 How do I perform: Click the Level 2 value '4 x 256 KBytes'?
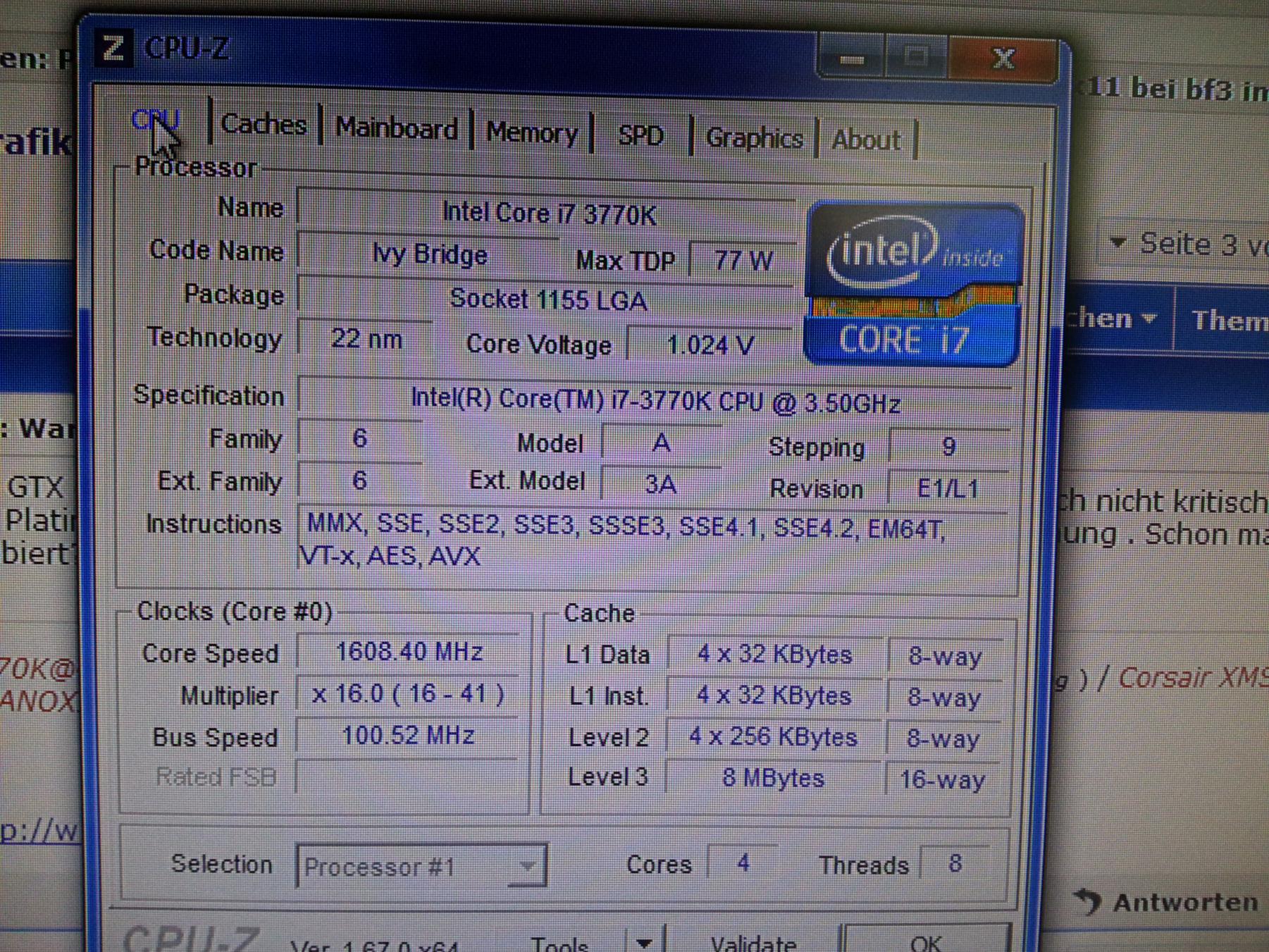772,738
